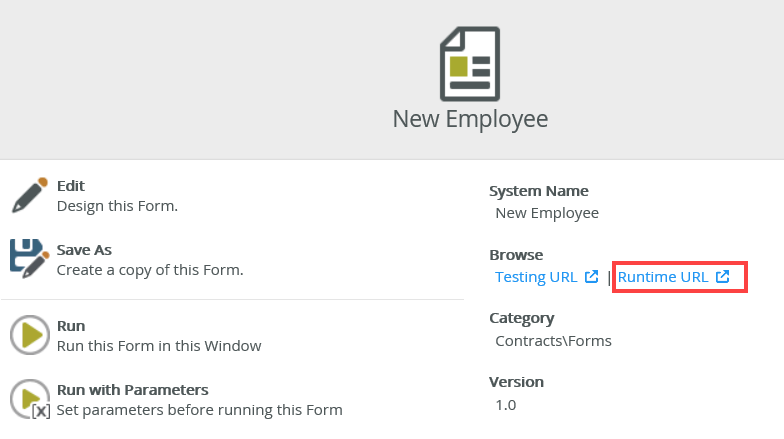Select the Edit menu label
This screenshot has width=784, height=439.
tap(71, 186)
